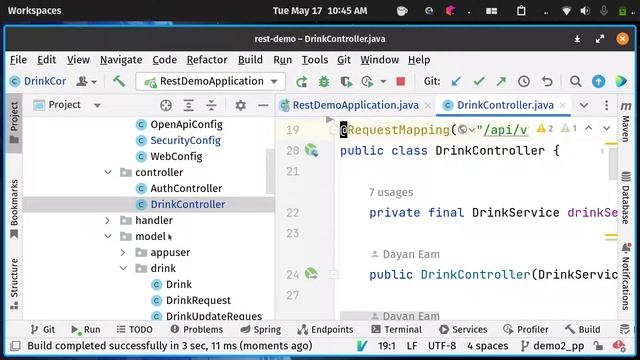The height and width of the screenshot is (360, 640).
Task: Open Project panel gear options
Action: click(240, 105)
